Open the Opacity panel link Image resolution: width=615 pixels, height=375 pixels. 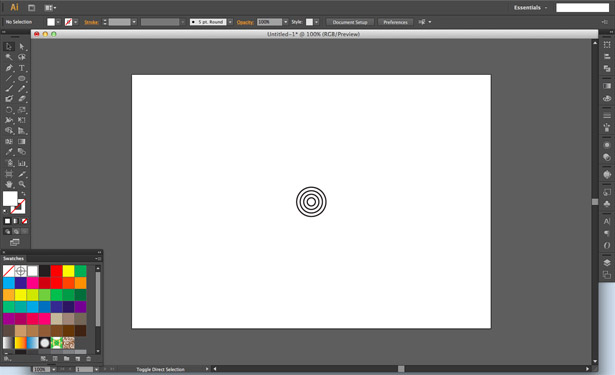tap(245, 22)
